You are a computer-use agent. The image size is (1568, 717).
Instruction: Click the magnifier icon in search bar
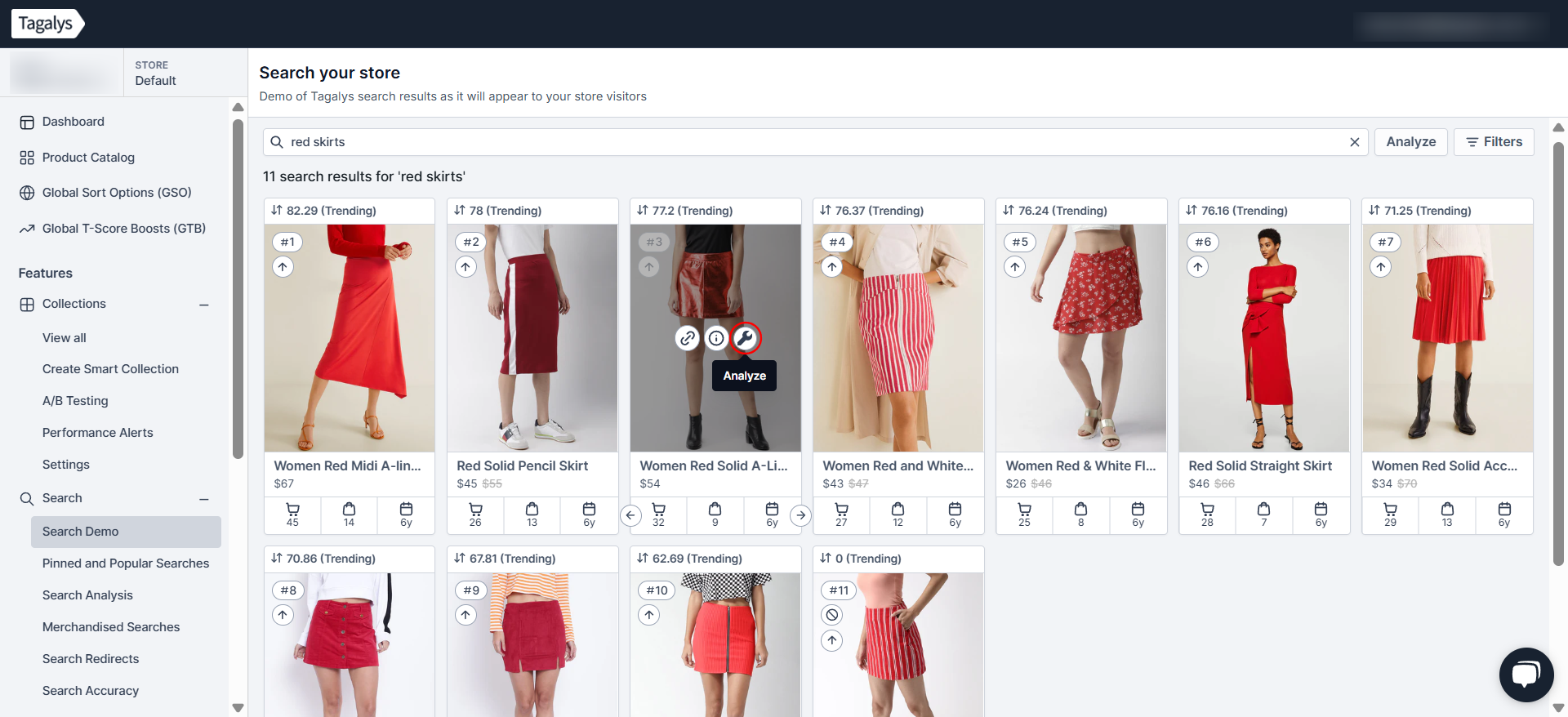(x=277, y=142)
